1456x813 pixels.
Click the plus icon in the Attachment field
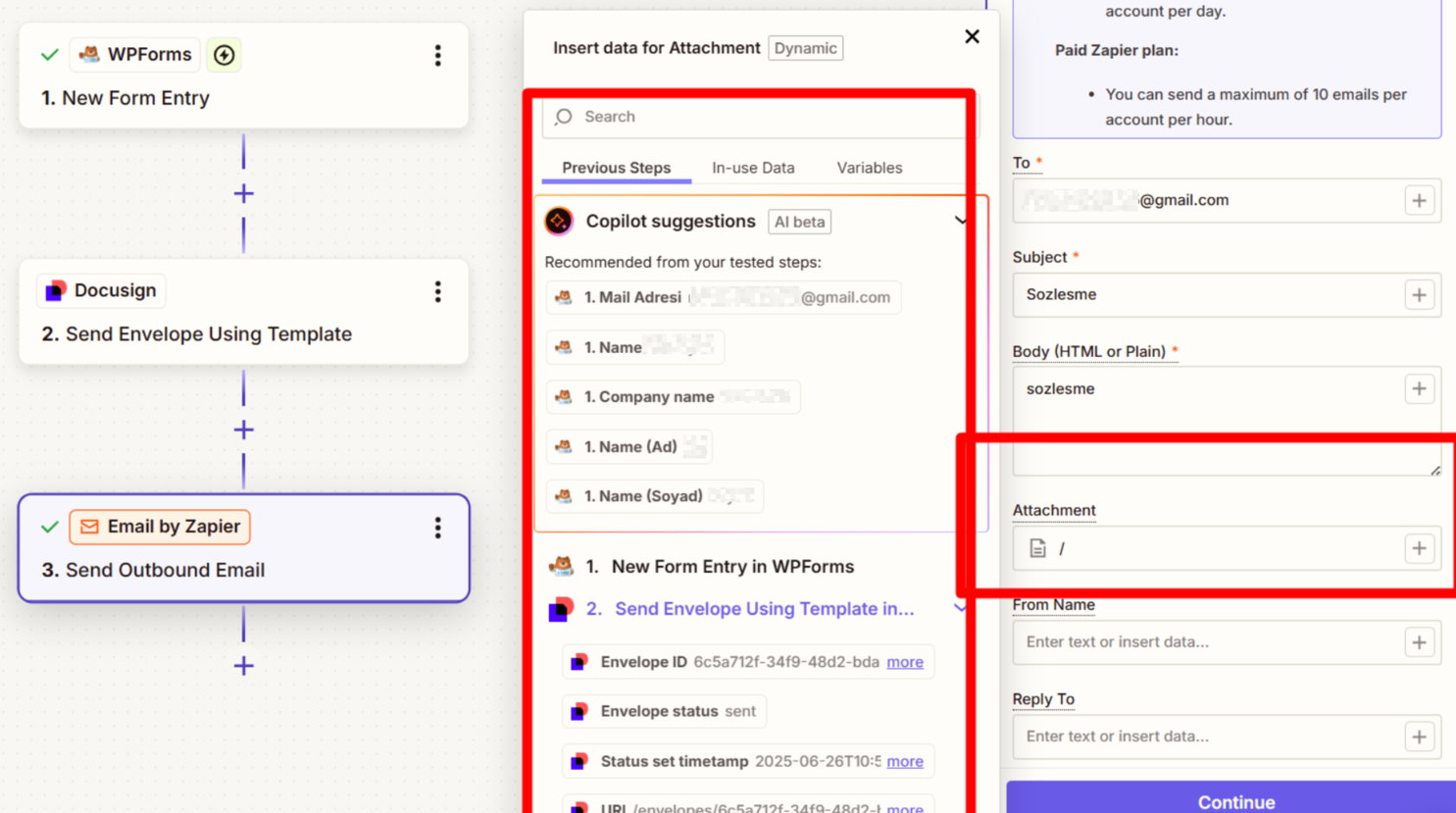1419,548
